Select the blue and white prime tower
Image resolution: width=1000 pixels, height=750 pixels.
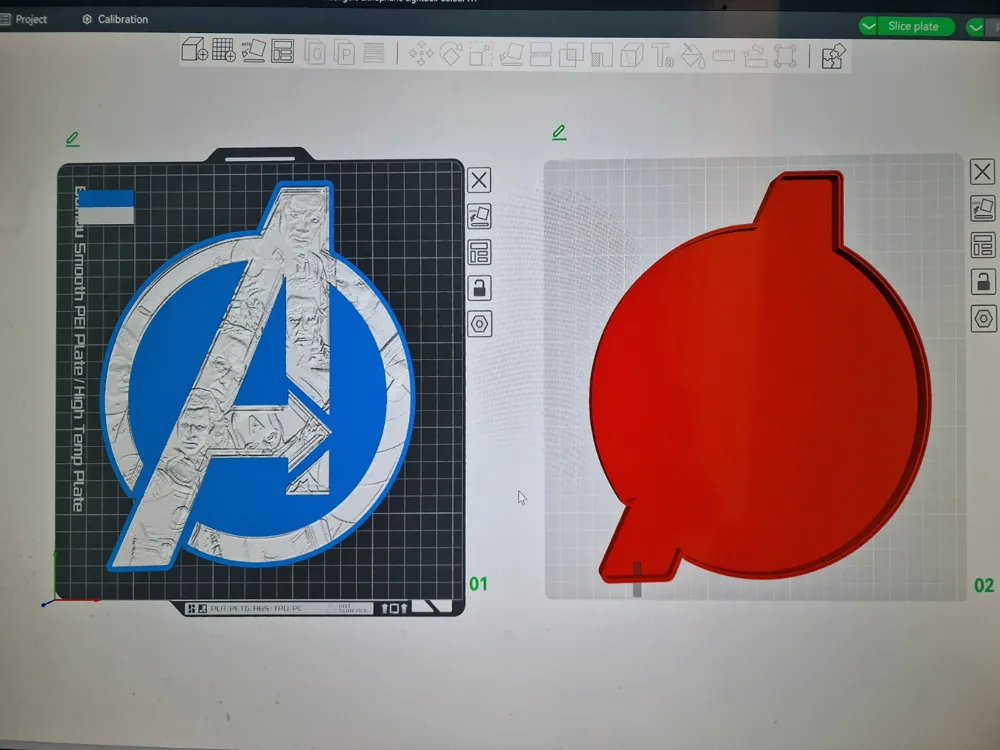click(107, 207)
